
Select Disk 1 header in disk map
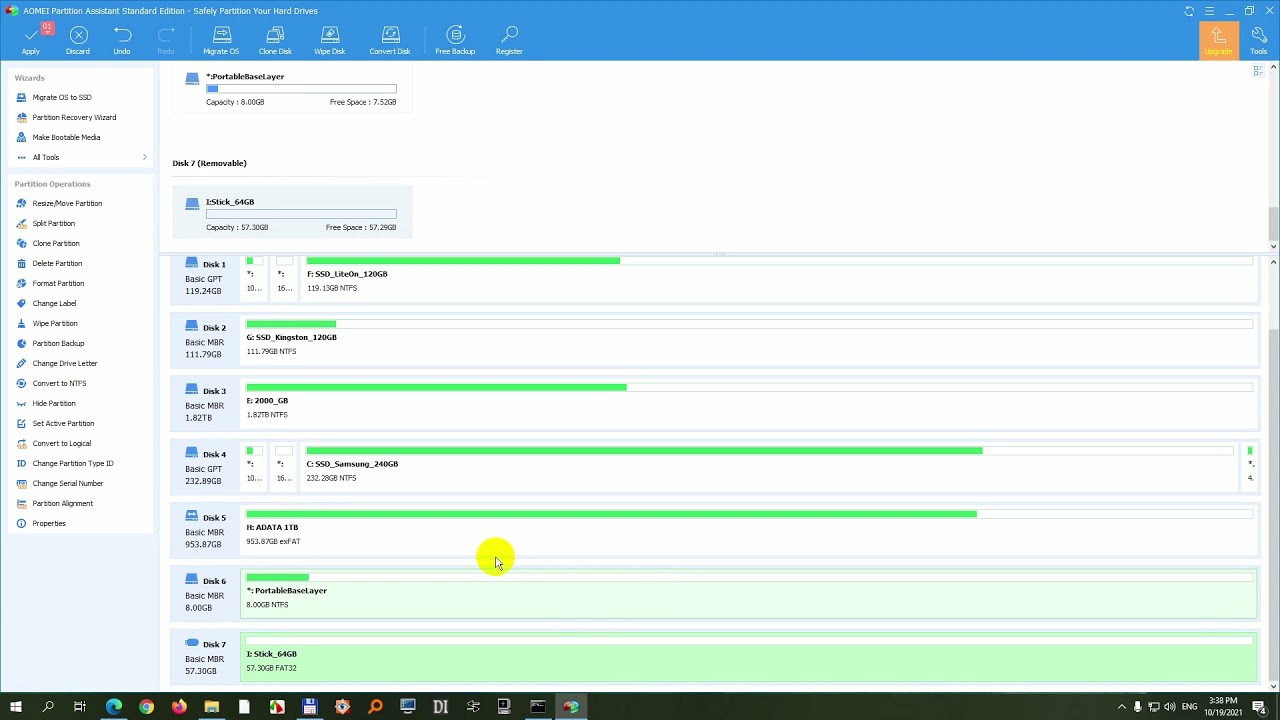205,277
